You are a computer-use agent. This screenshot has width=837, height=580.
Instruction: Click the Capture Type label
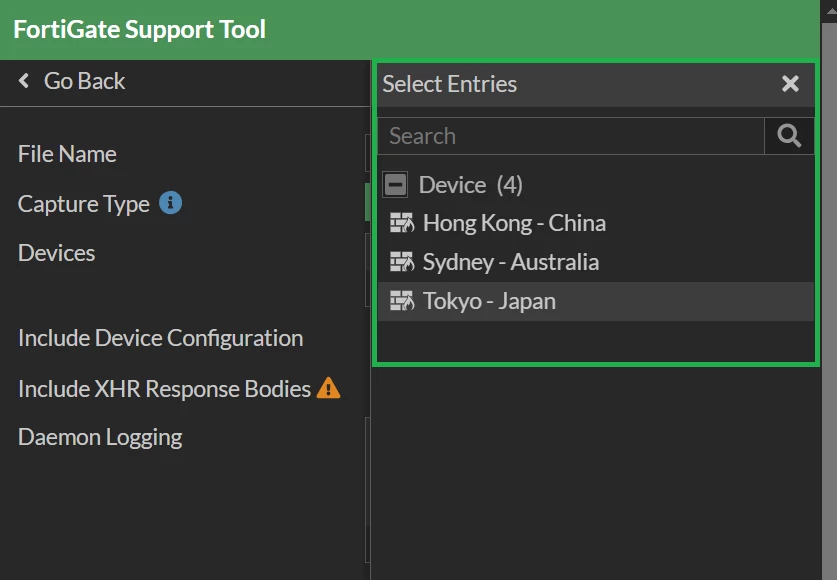(x=84, y=204)
